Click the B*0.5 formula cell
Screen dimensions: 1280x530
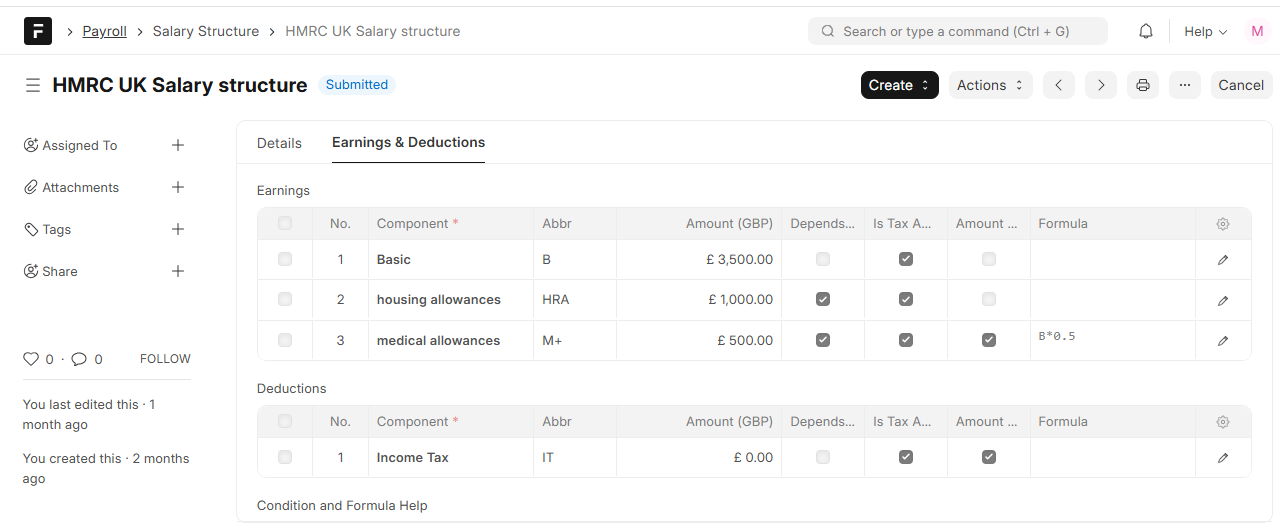[x=1113, y=341]
